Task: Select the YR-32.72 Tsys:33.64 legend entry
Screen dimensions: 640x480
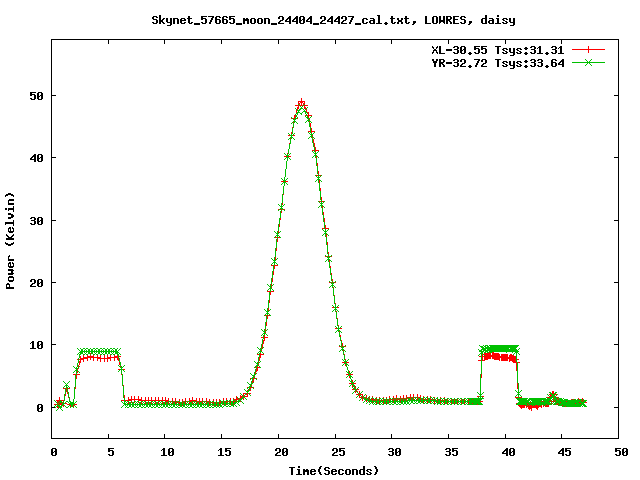Action: (x=498, y=63)
